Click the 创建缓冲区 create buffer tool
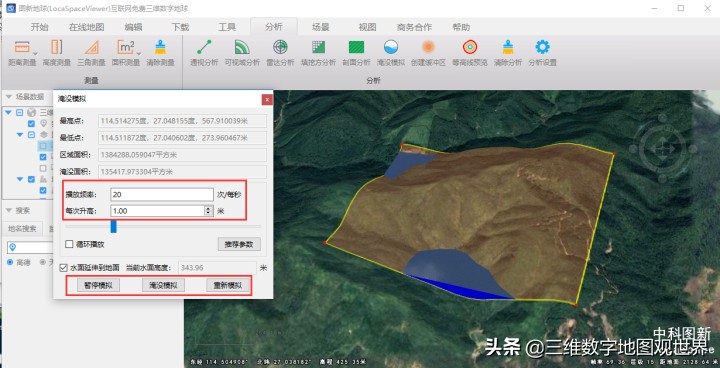 [x=428, y=53]
